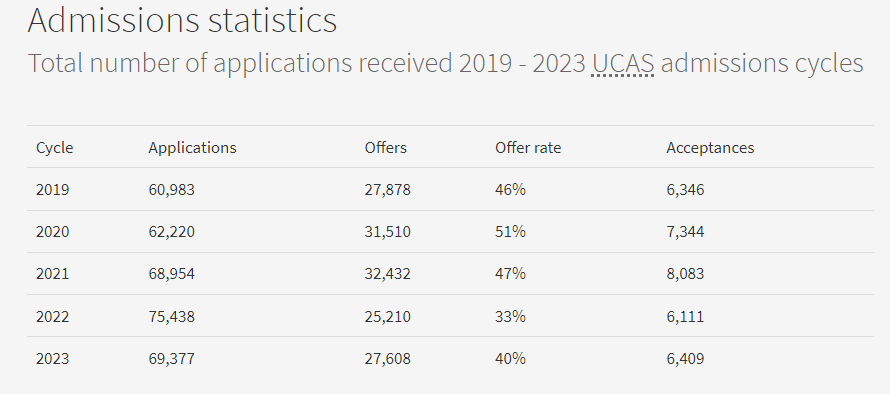This screenshot has width=890, height=394.
Task: Click the 2021 cycle row label
Action: [x=53, y=274]
